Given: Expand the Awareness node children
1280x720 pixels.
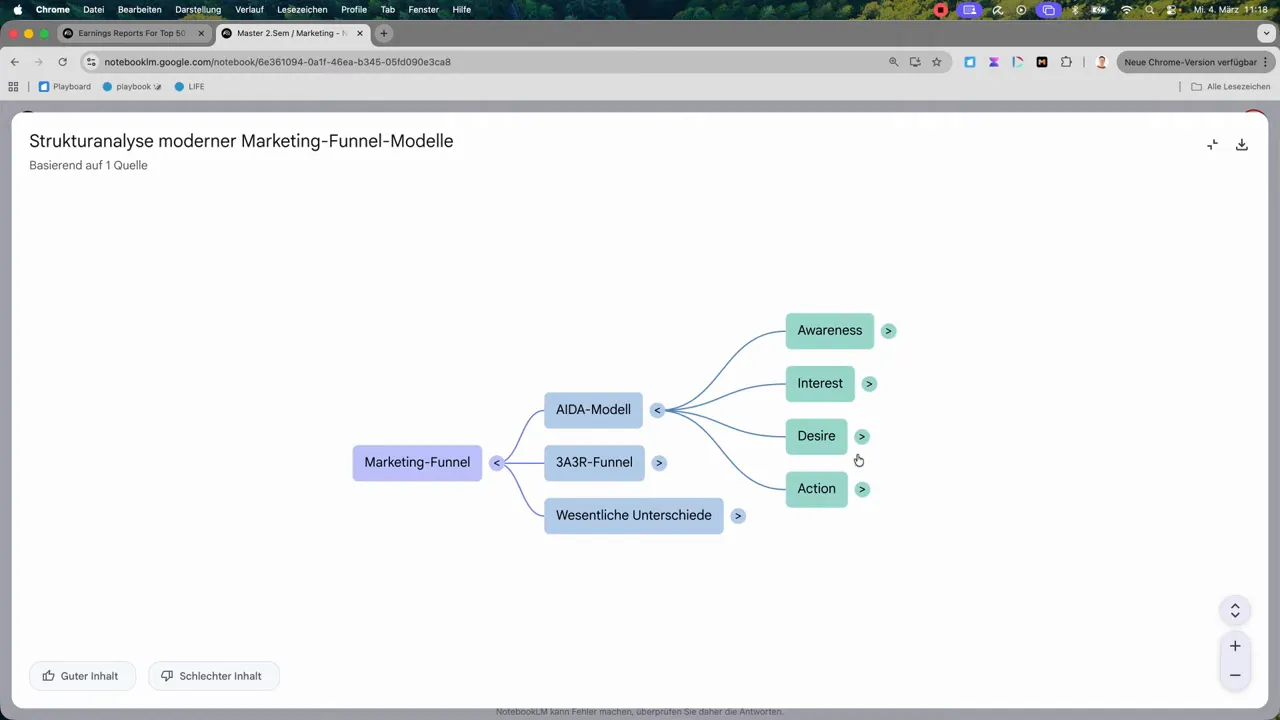Looking at the screenshot, I should 888,331.
